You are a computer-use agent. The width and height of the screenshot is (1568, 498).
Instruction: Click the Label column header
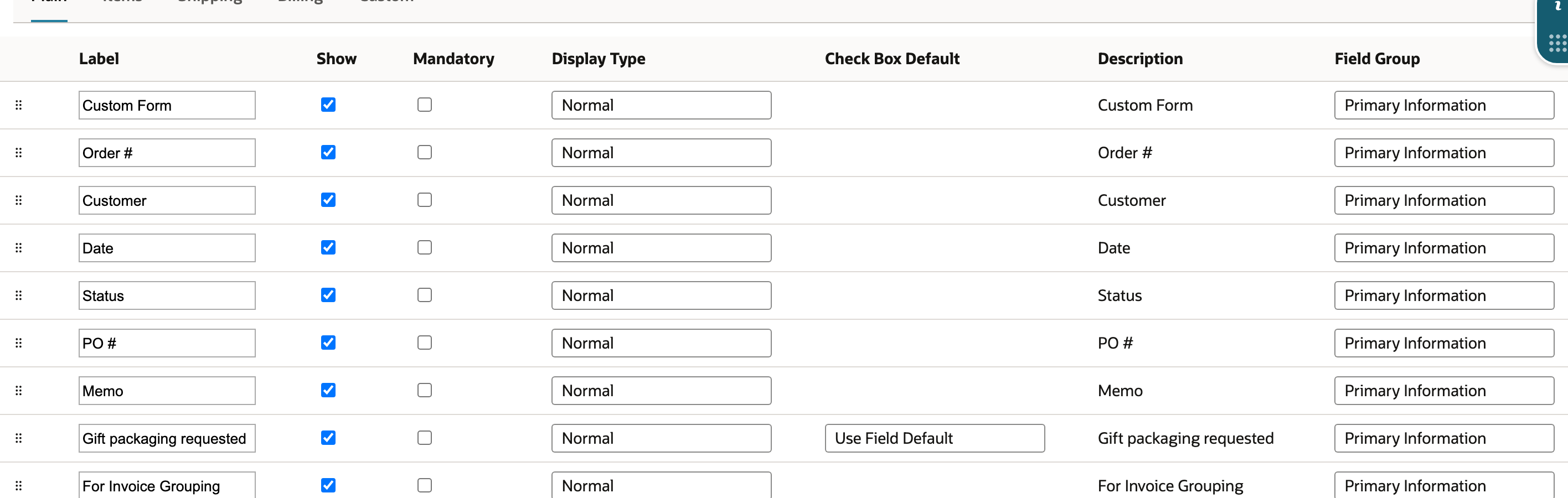[x=99, y=58]
